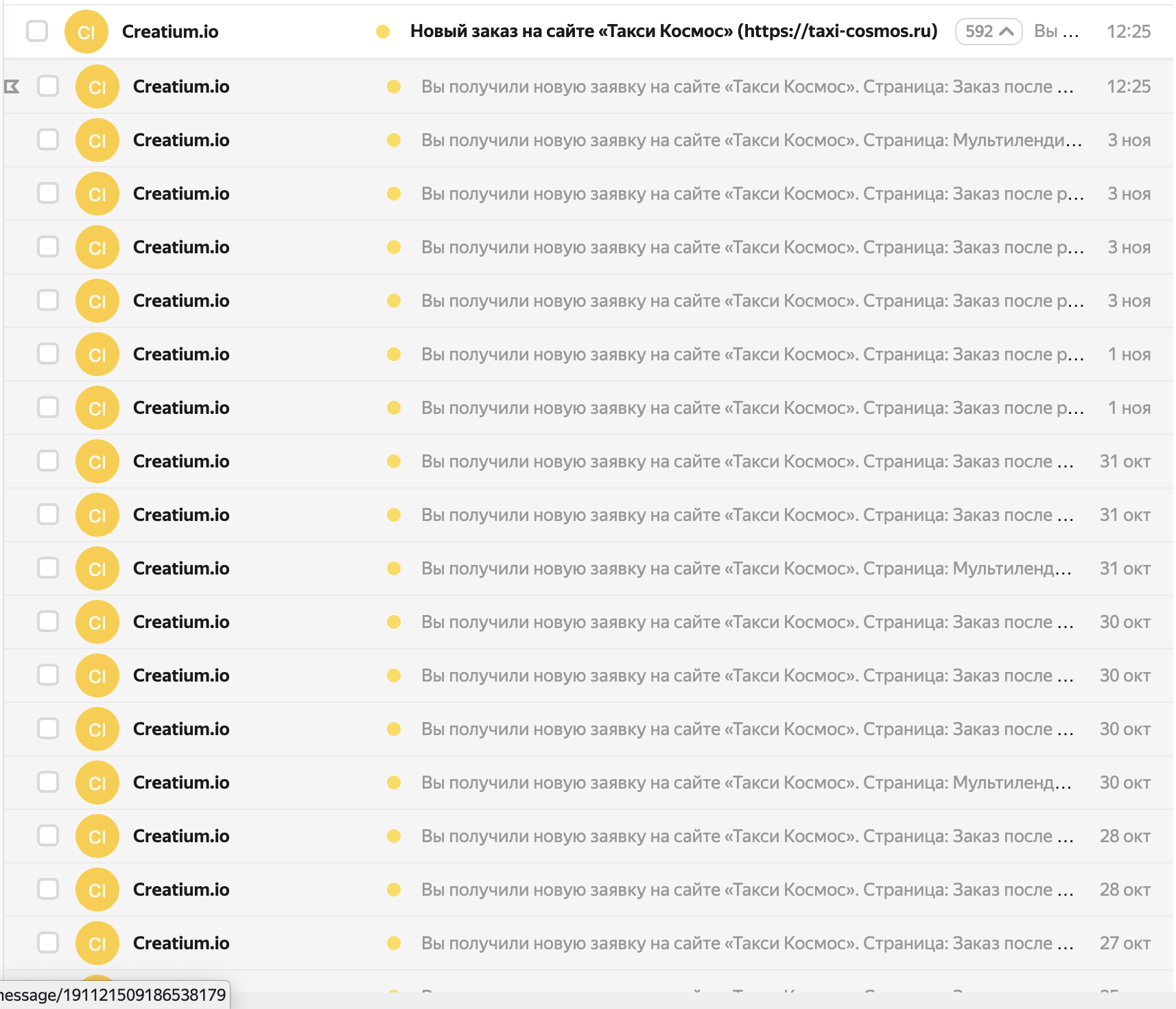The width and height of the screenshot is (1176, 1009).
Task: Click the CI avatar on the 3 ноя Мультиленди message
Action: (x=97, y=140)
